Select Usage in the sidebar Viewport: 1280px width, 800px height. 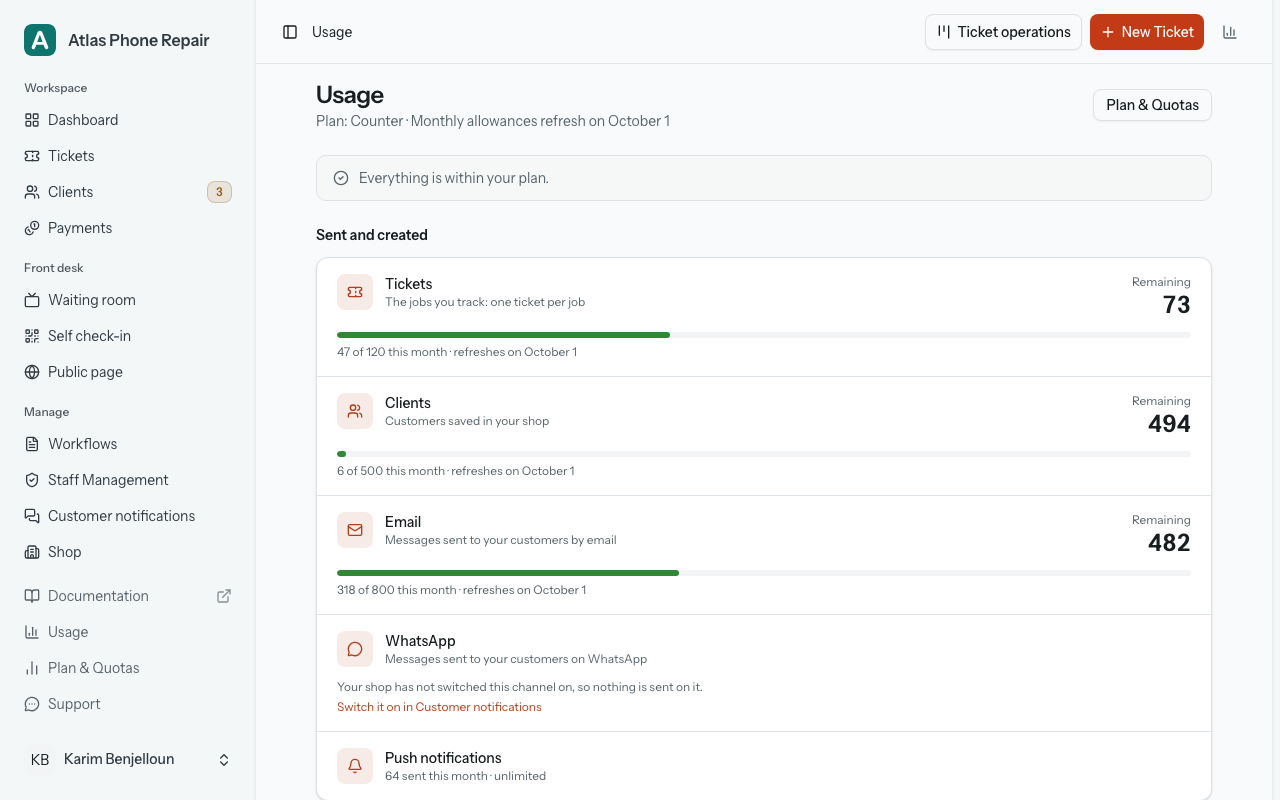[x=128, y=632]
